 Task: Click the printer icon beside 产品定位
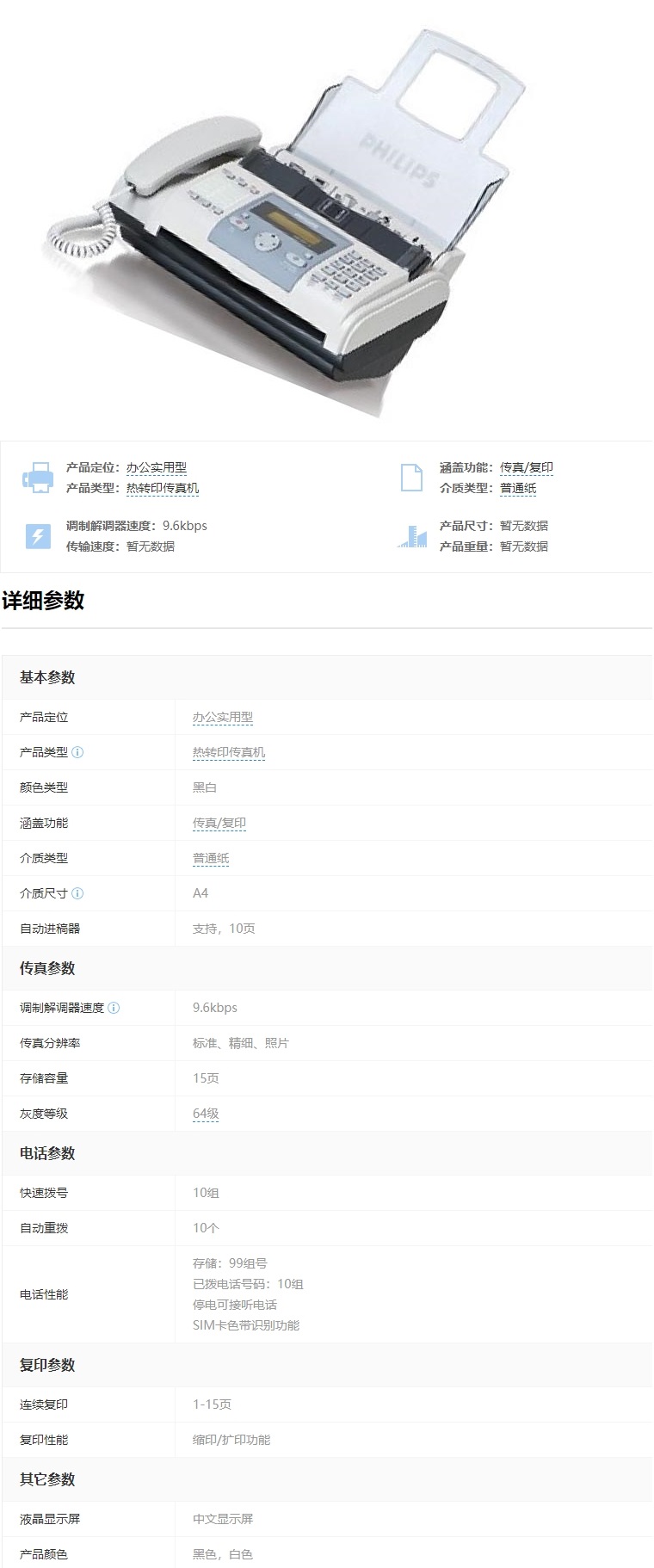click(37, 478)
